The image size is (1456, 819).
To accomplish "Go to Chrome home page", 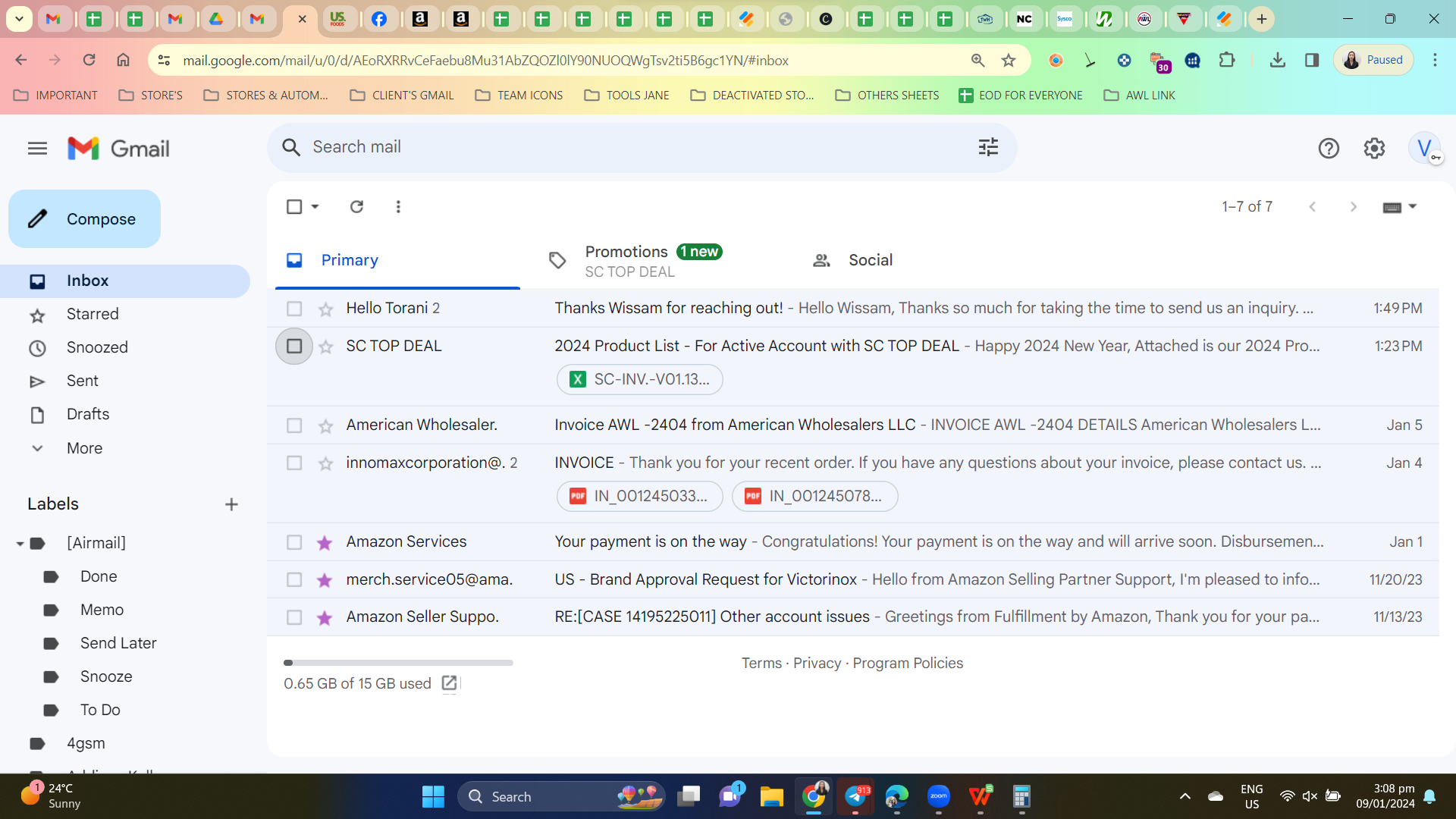I will click(x=123, y=60).
